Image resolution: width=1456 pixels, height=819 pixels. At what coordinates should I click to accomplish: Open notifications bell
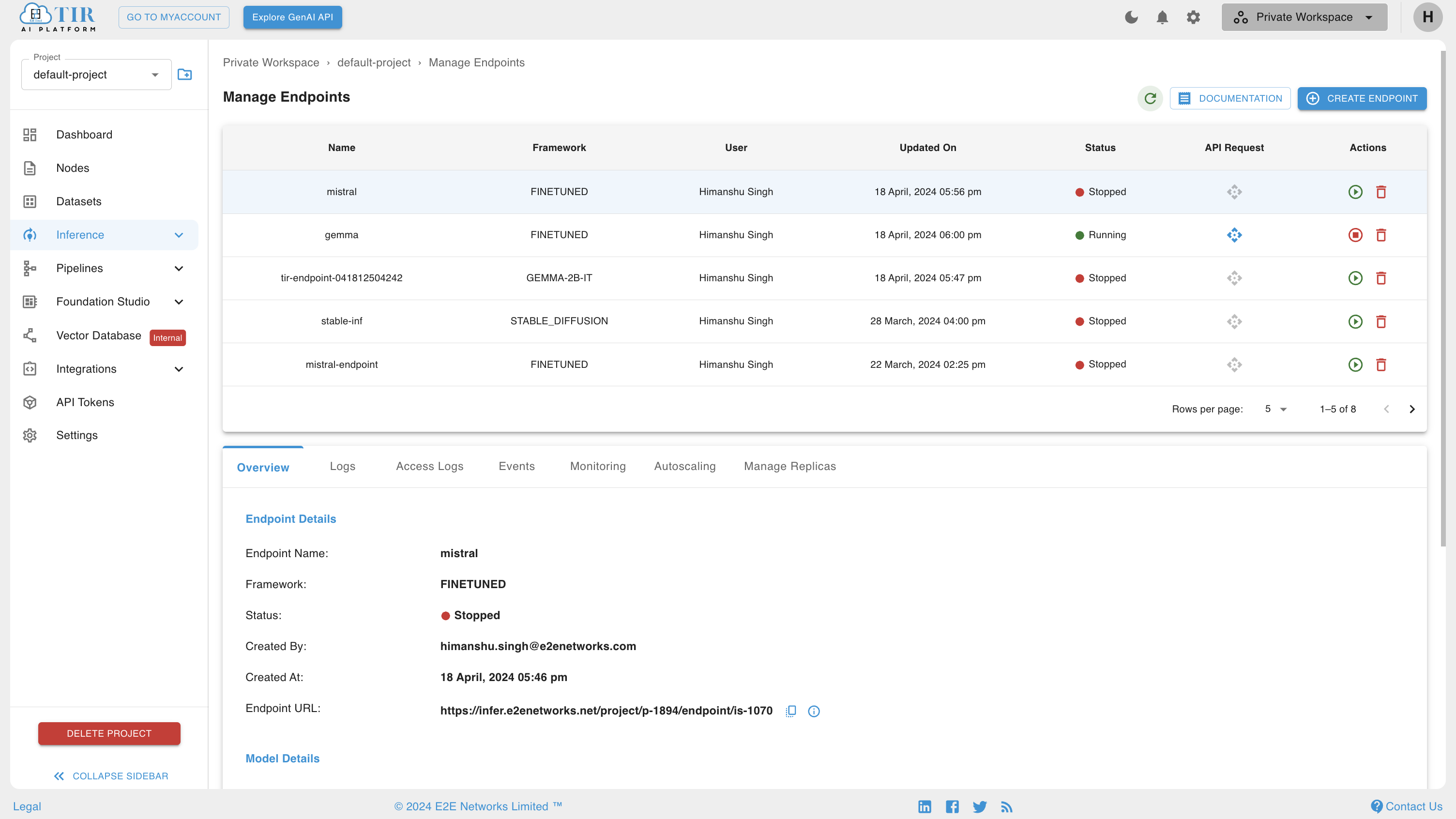(1162, 17)
